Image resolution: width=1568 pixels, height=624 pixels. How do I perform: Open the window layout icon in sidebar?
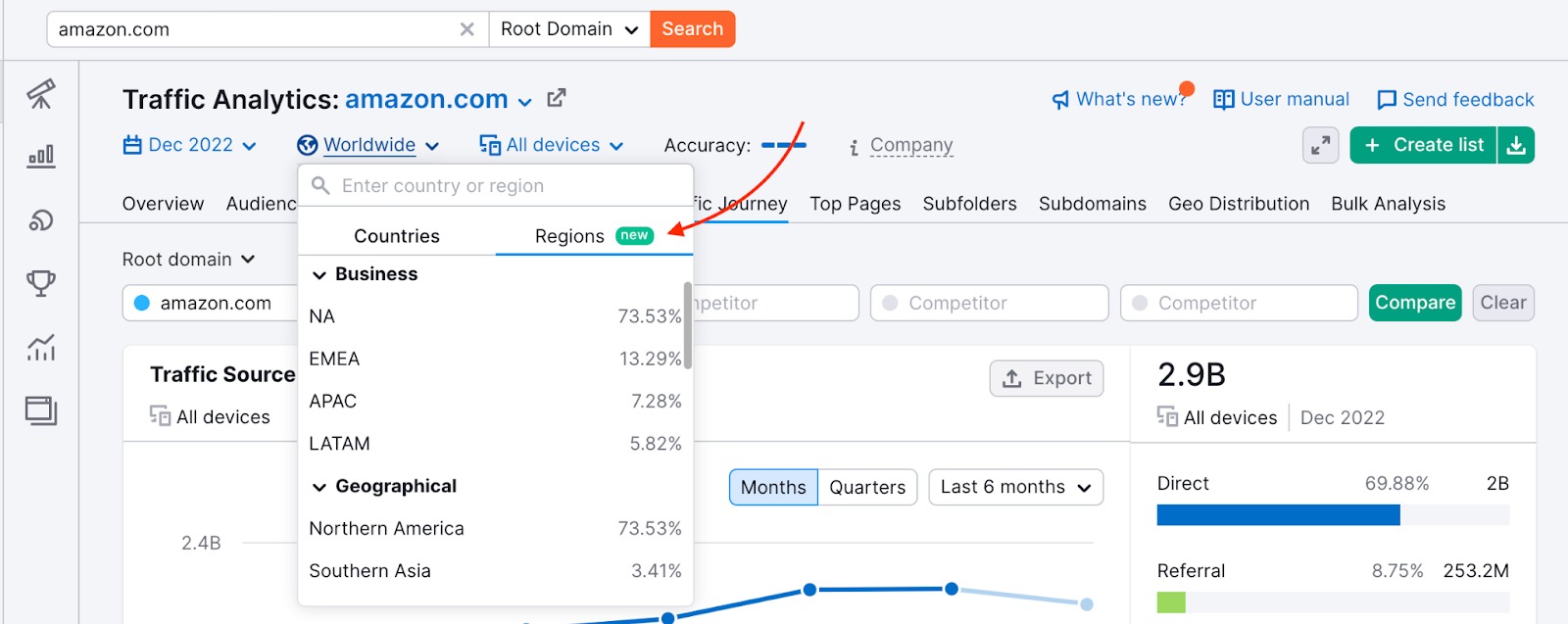tap(41, 410)
